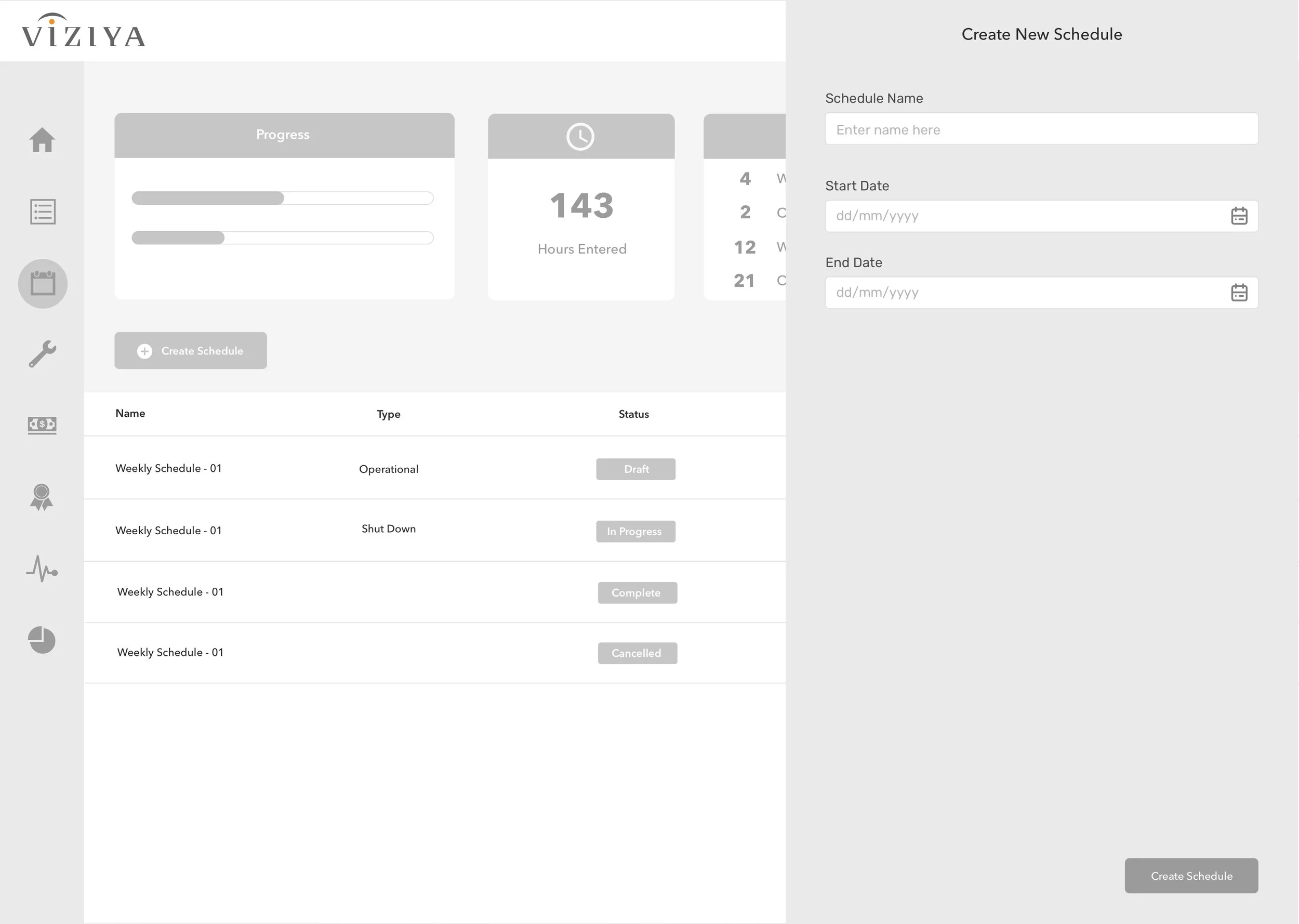Select the calendar schedule sidebar icon
The width and height of the screenshot is (1299, 924).
pos(43,283)
